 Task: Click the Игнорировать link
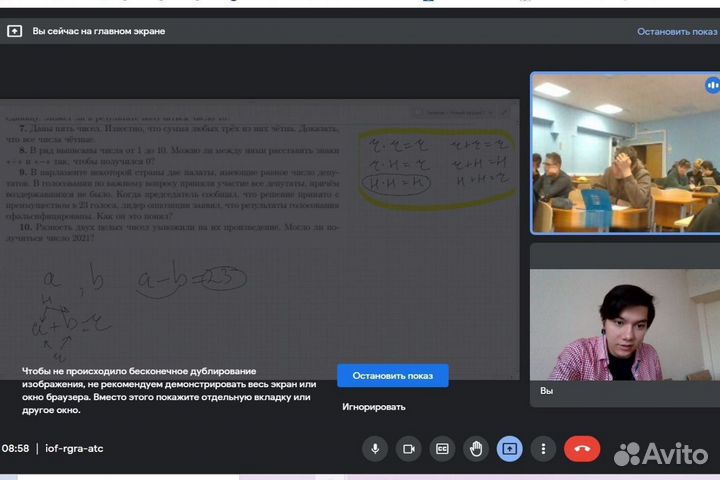click(x=373, y=407)
